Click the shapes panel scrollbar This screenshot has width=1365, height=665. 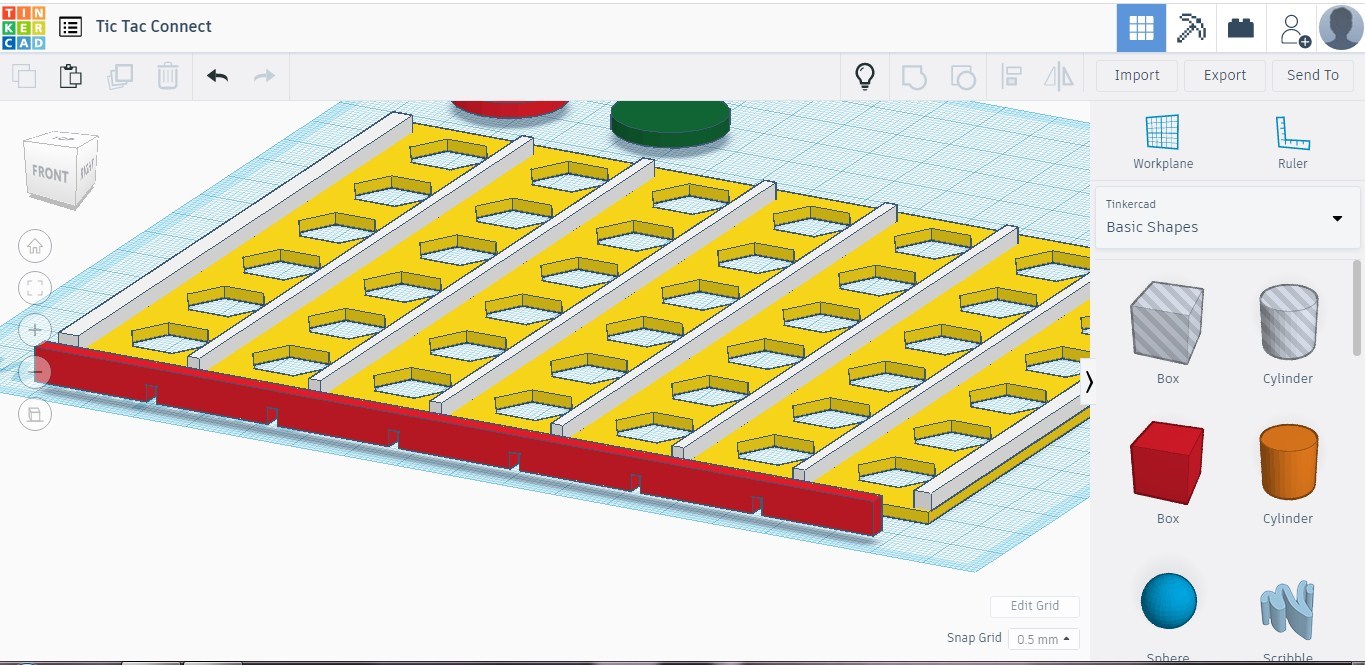1357,307
